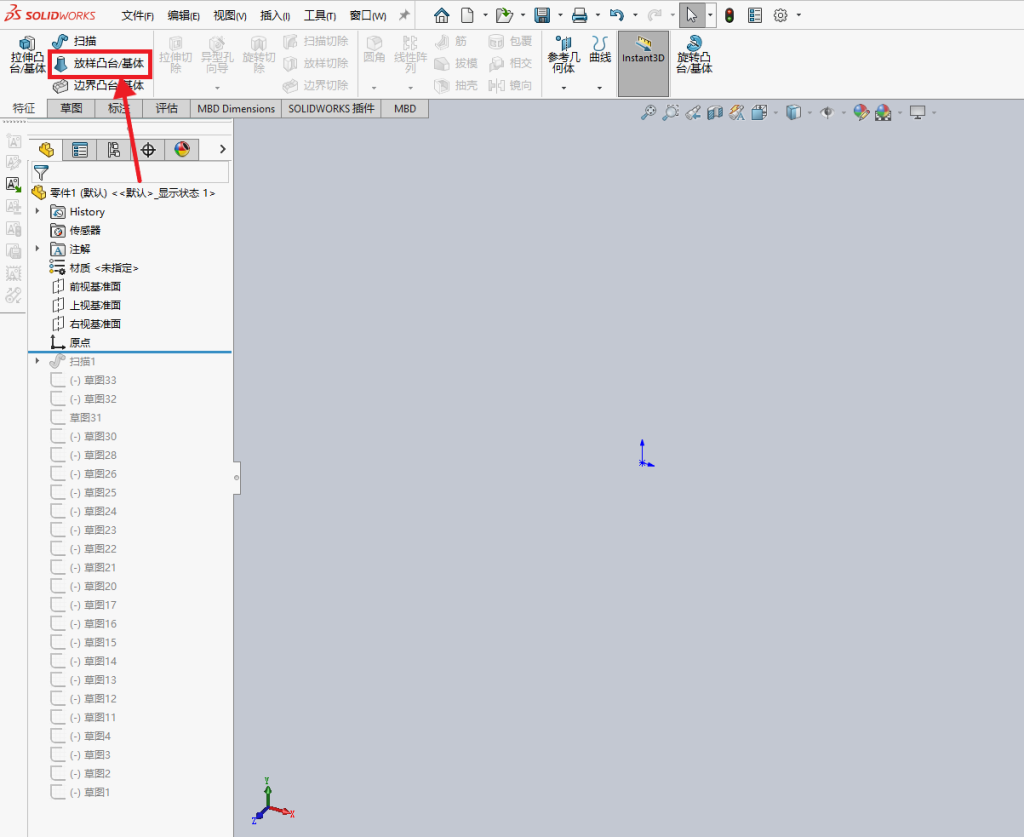The height and width of the screenshot is (837, 1024).
Task: Select the Extruded Boss/Base tool (拉伸凸台/基体)
Action: pyautogui.click(x=27, y=57)
